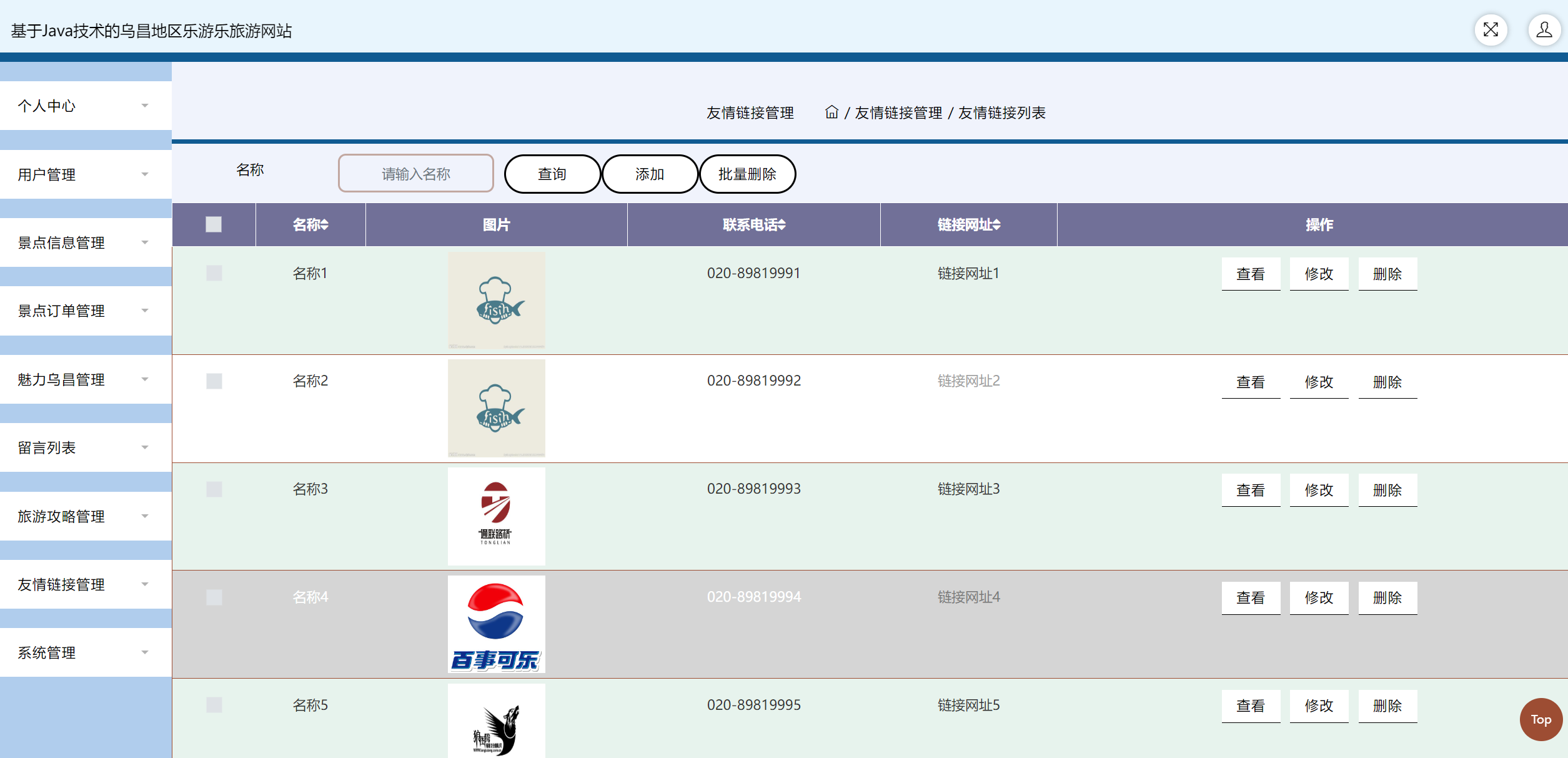Click the Top scroll button
This screenshot has height=758, width=1568.
1541,719
